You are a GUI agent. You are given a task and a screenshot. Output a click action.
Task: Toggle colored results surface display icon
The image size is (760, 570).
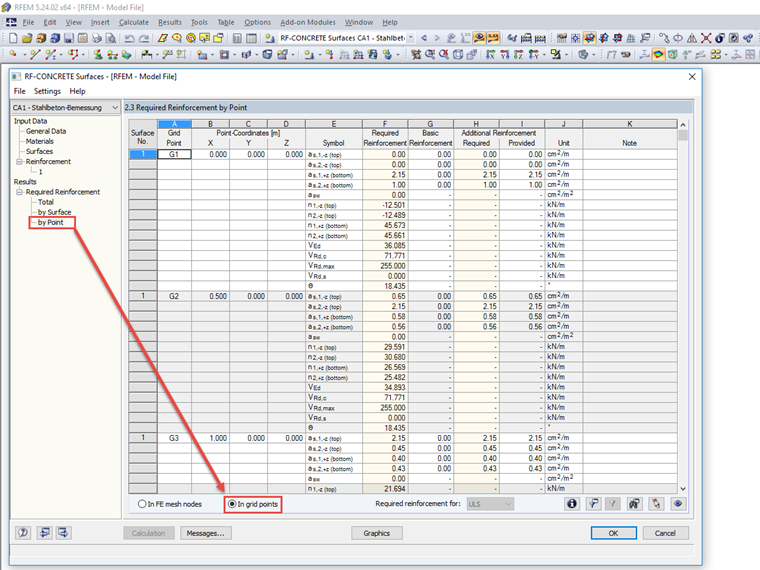[x=658, y=55]
